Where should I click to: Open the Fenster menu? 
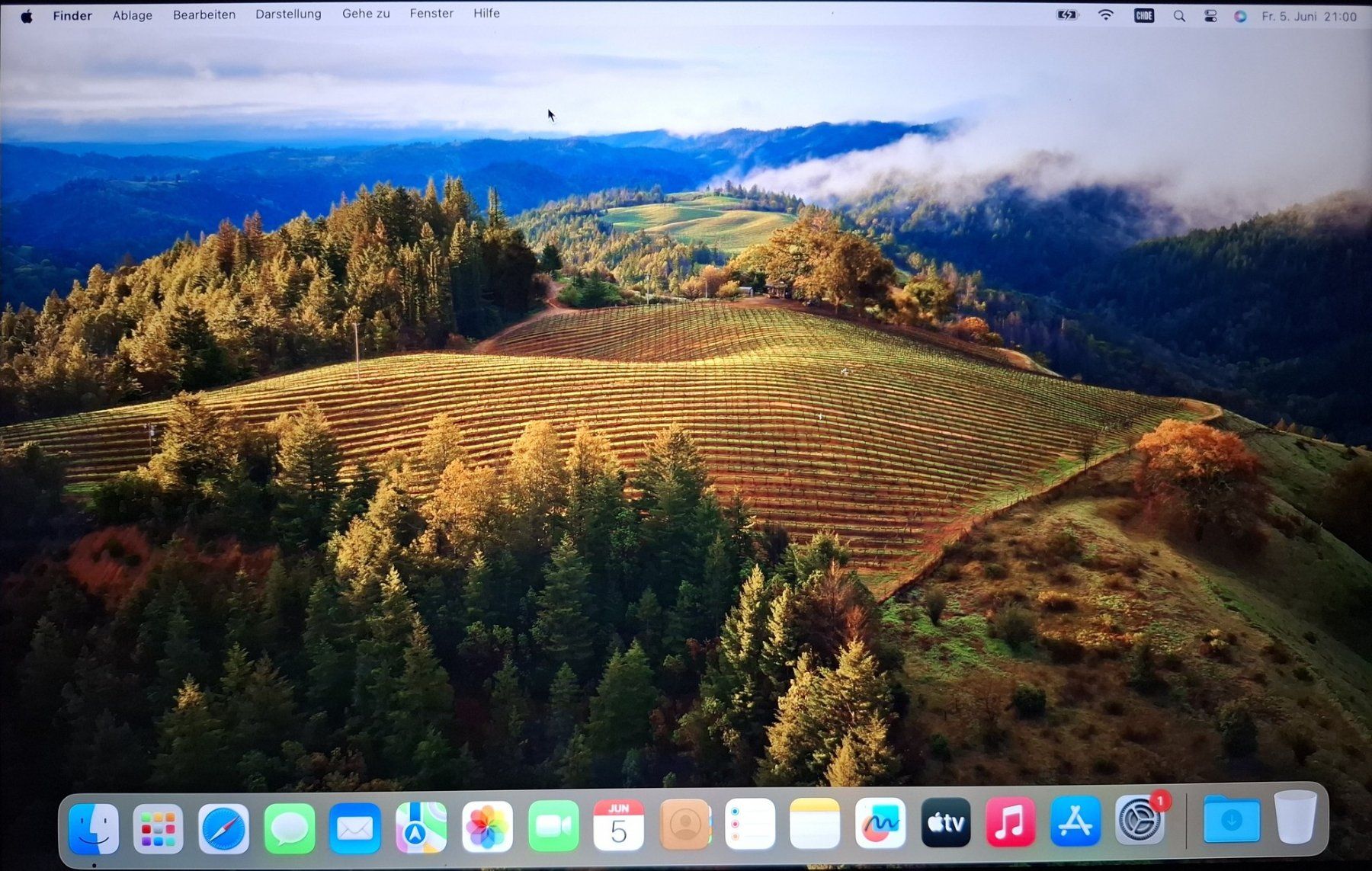(x=431, y=13)
